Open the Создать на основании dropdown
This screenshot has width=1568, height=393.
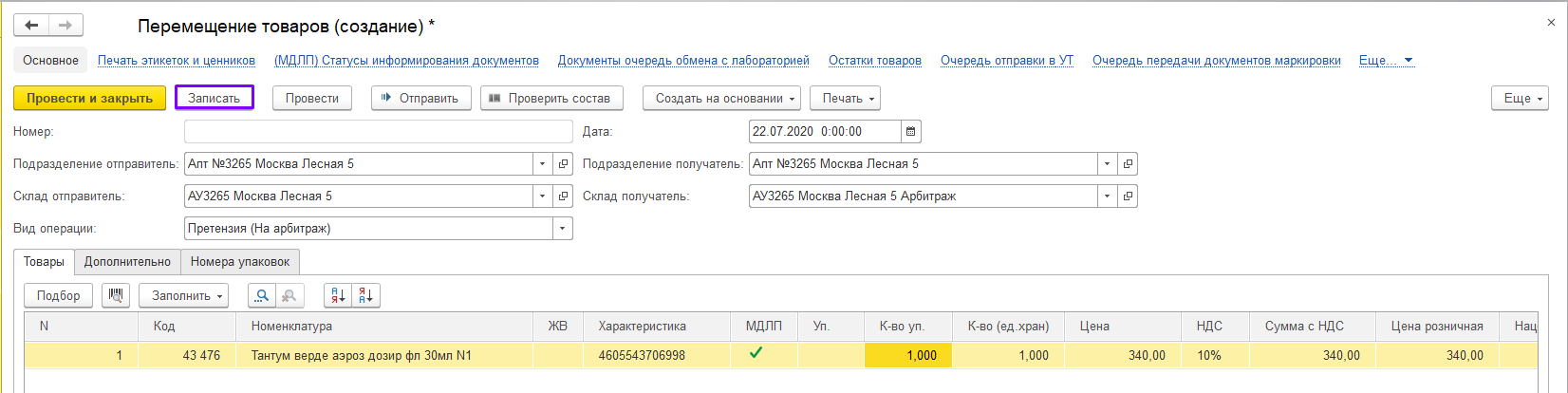pyautogui.click(x=721, y=98)
